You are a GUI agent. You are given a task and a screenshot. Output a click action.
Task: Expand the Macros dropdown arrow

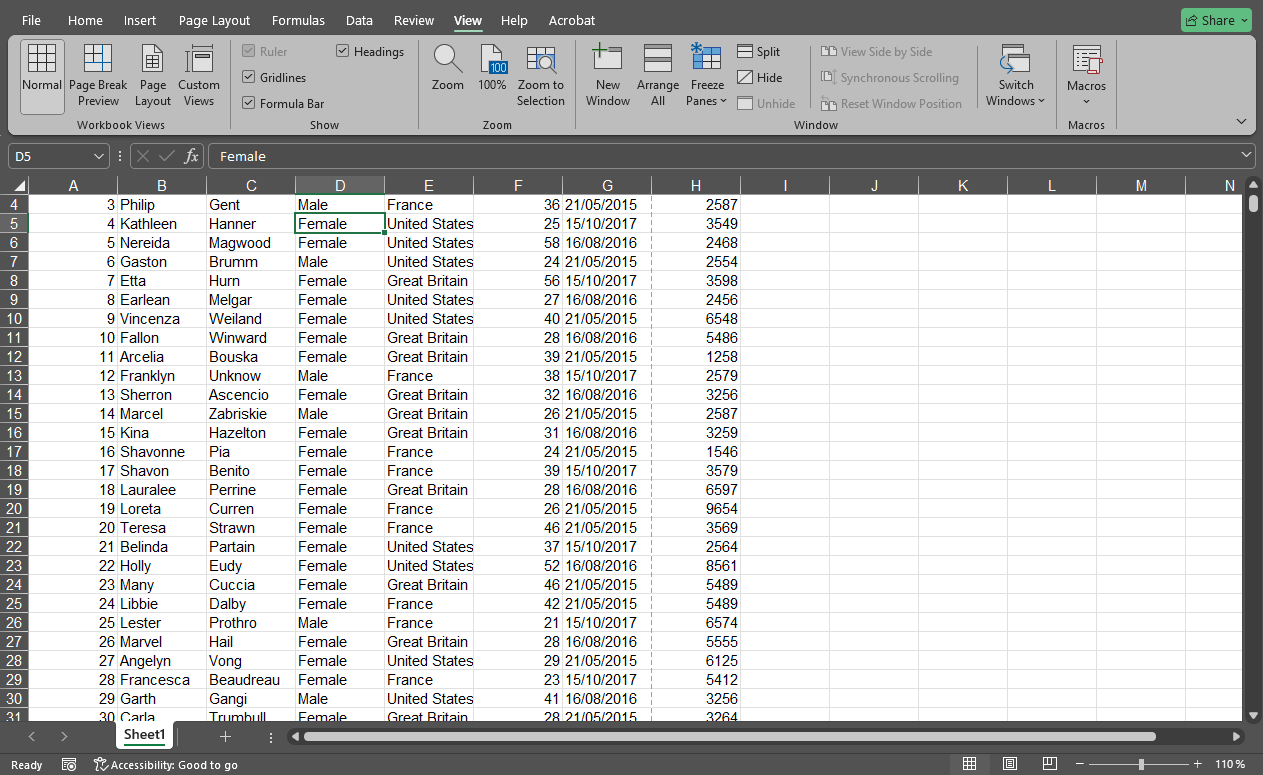(x=1086, y=101)
